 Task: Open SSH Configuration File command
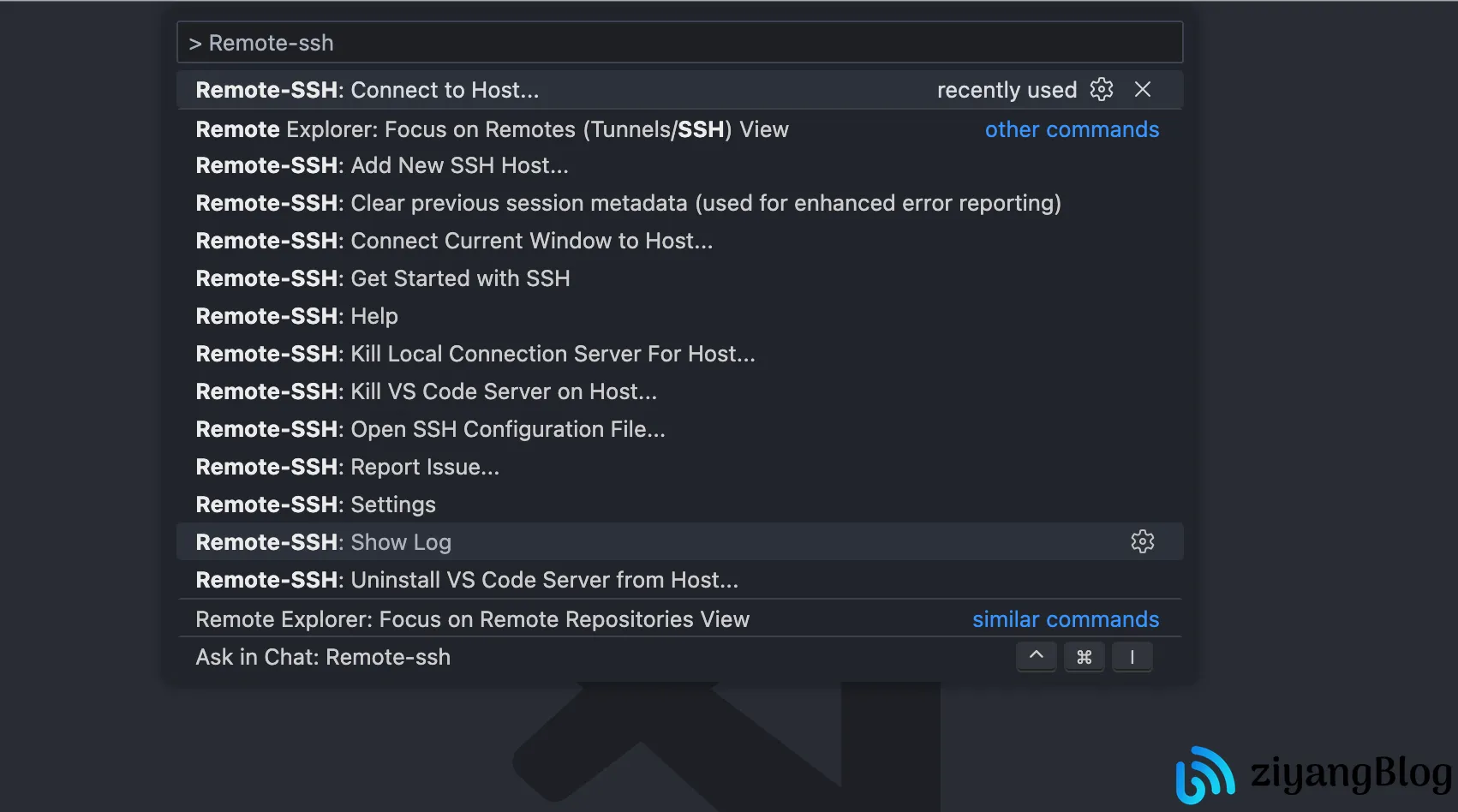pyautogui.click(x=430, y=429)
